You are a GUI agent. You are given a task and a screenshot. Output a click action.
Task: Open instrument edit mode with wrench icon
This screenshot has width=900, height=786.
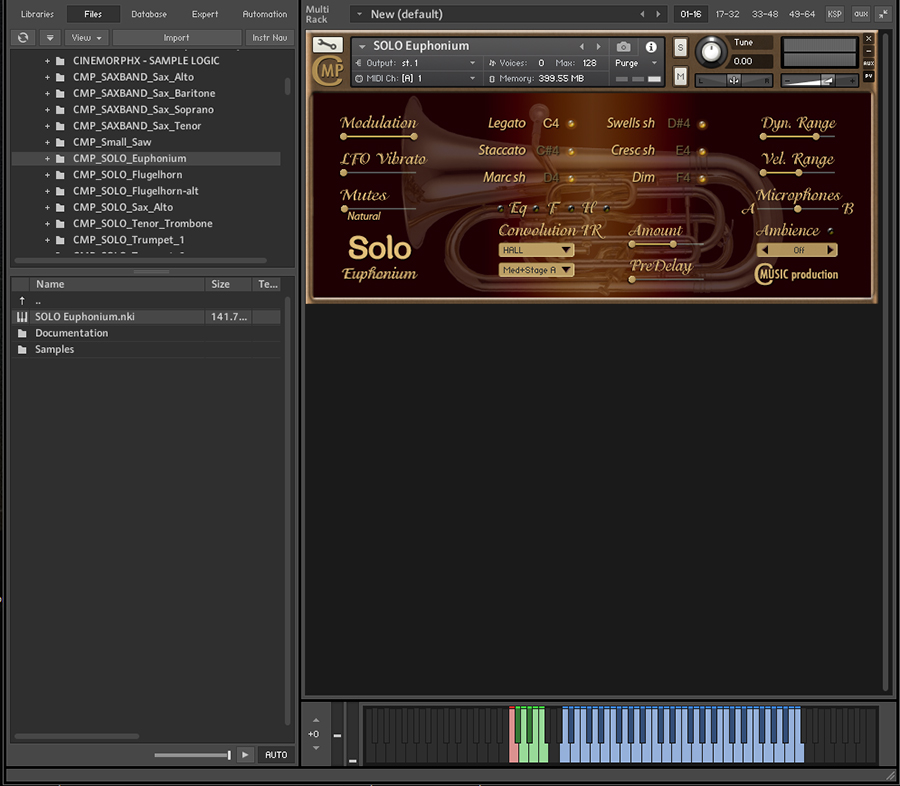[327, 45]
